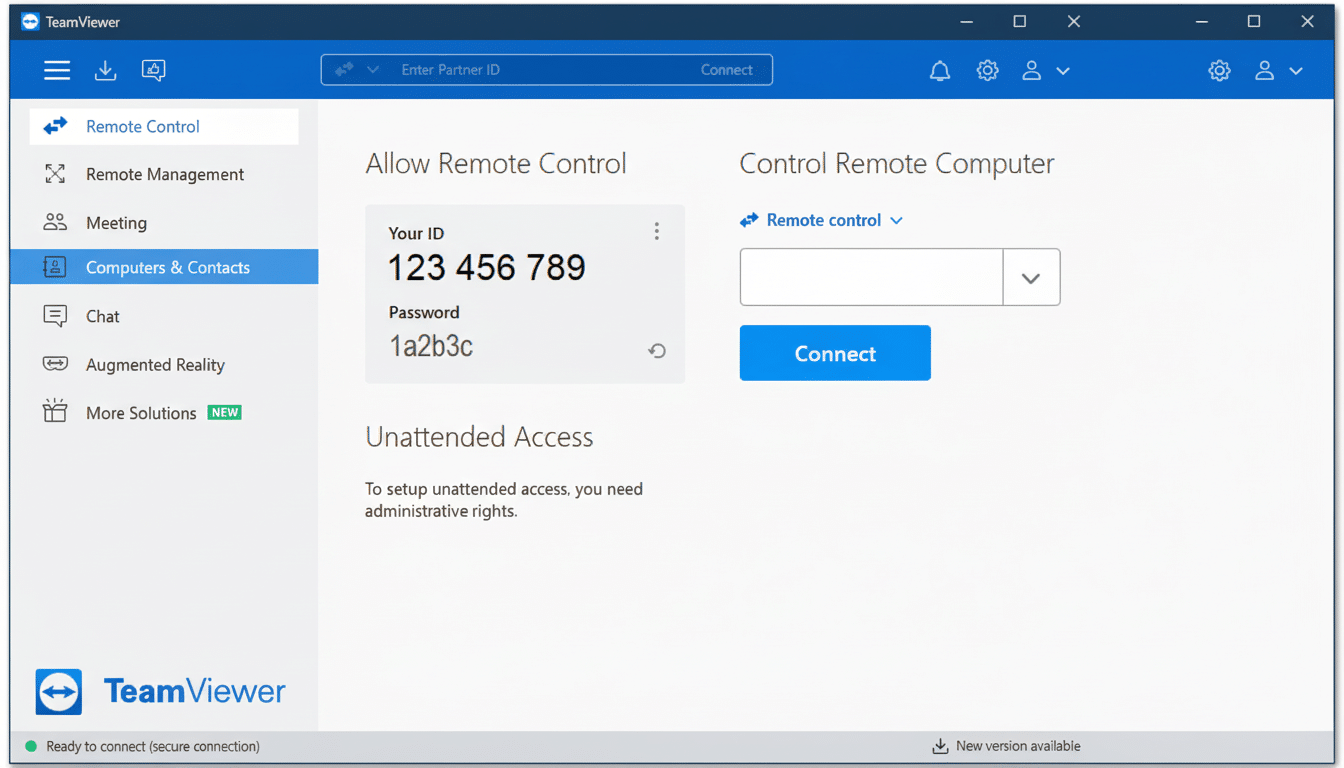The image size is (1344, 768).
Task: Open notifications via the bell icon
Action: [939, 70]
